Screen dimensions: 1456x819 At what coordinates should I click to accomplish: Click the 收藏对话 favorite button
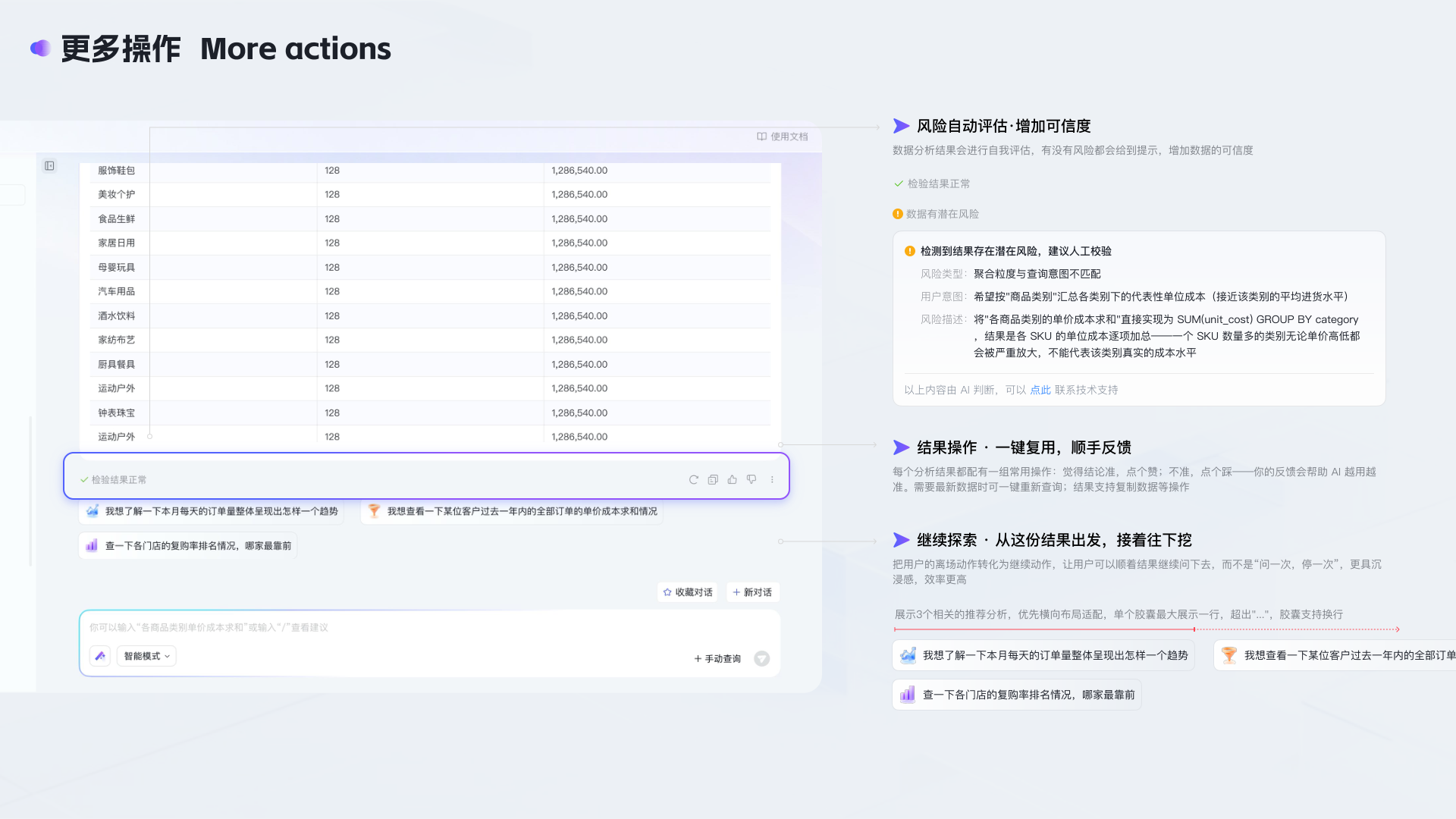coord(688,592)
